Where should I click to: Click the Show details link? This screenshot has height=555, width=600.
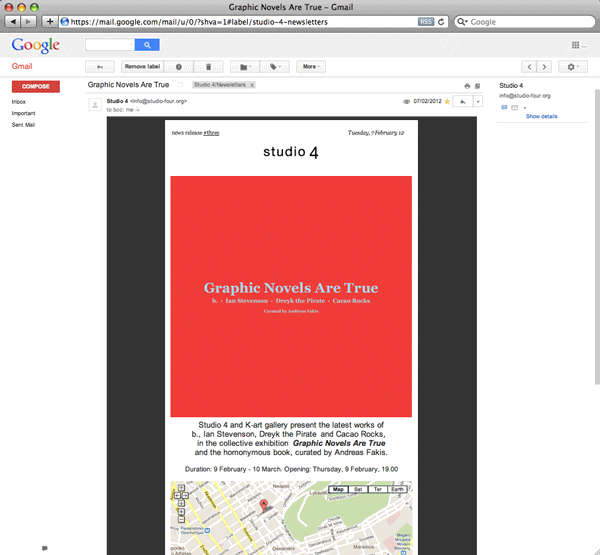click(541, 116)
